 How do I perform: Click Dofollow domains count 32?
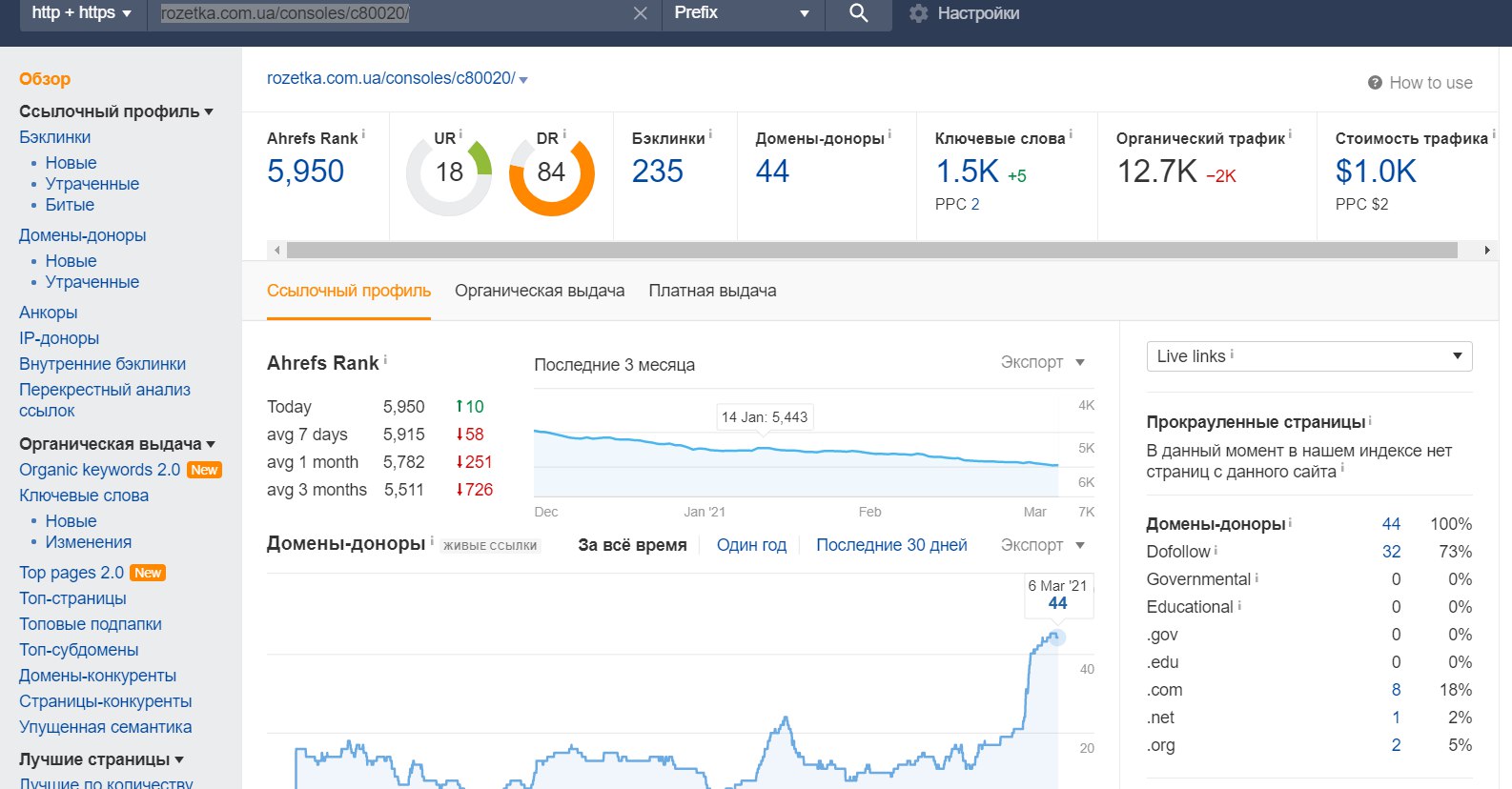[x=1392, y=552]
